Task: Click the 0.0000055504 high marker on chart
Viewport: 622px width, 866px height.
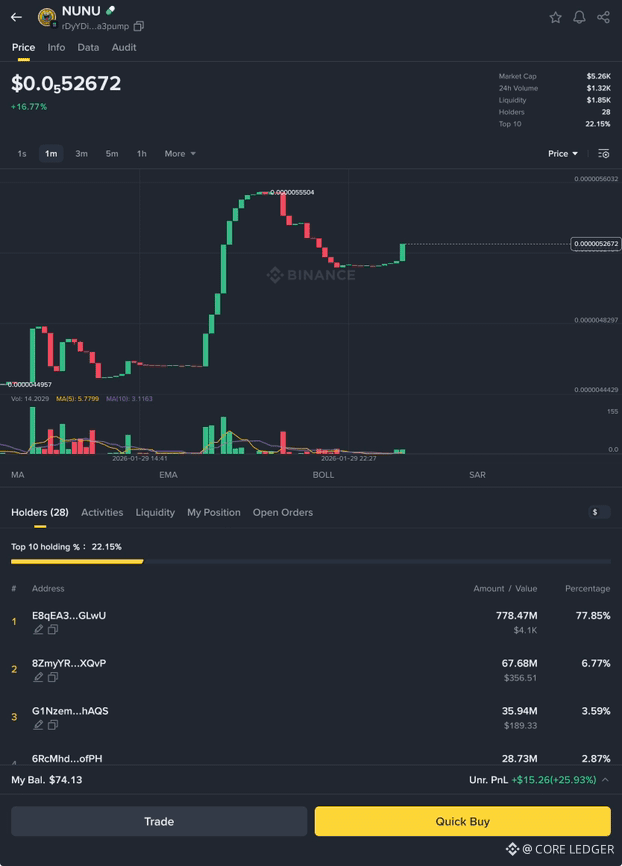Action: click(x=292, y=192)
